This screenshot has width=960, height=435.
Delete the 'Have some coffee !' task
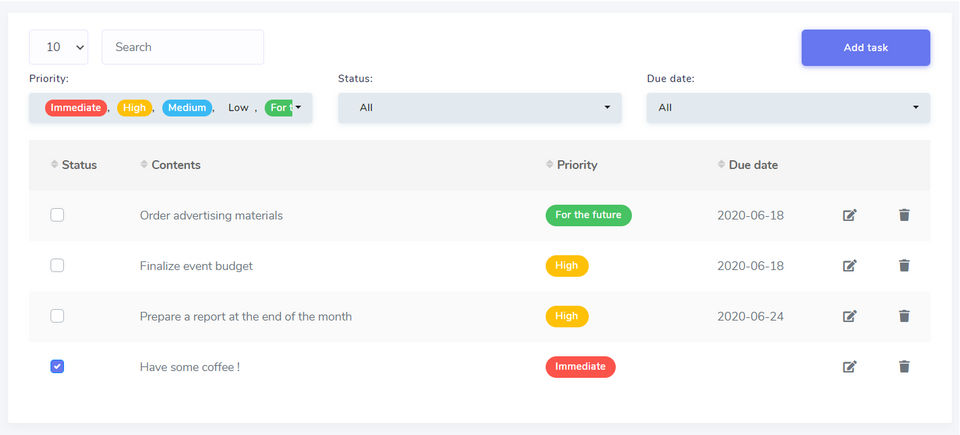(x=904, y=367)
